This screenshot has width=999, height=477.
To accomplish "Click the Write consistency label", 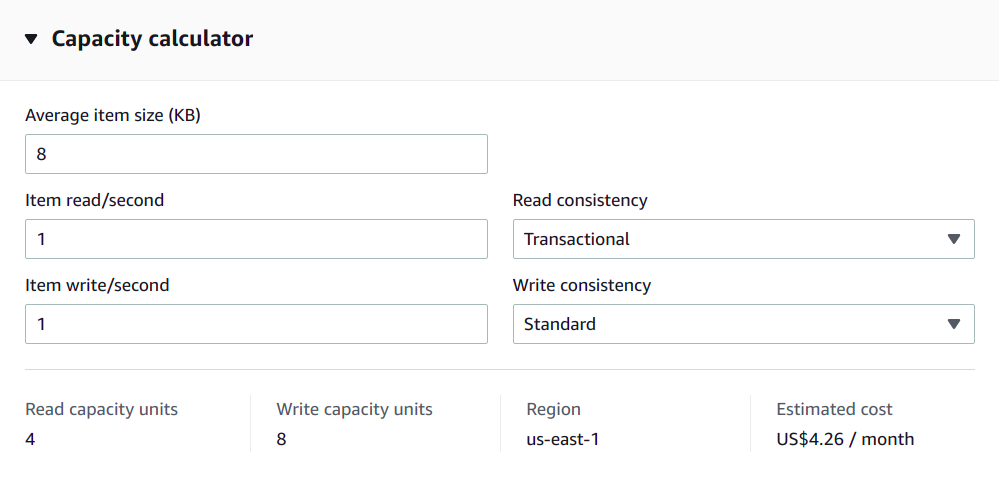I will pos(582,285).
